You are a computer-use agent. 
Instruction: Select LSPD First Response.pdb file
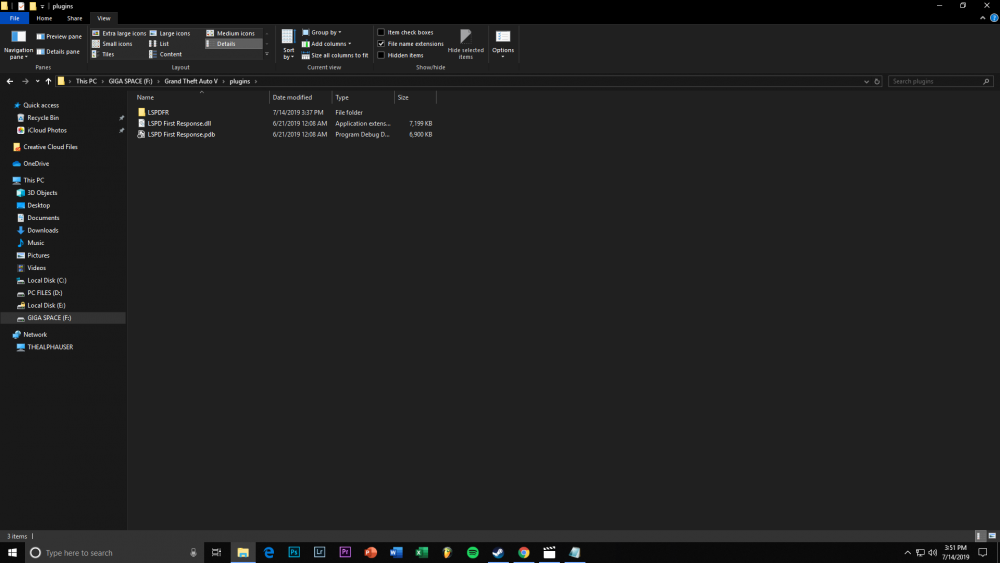tap(181, 135)
